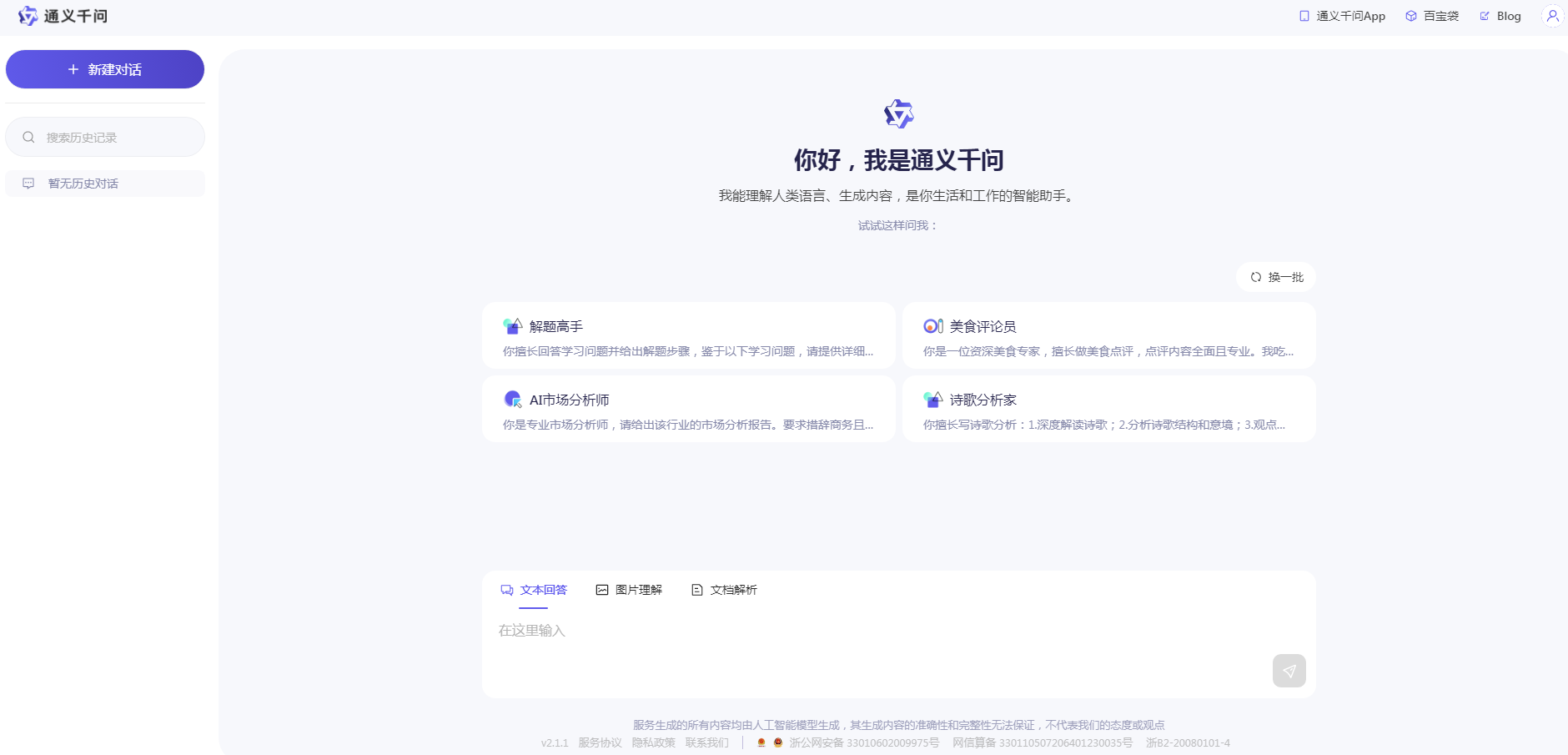Switch to the 文本回答 tab

pos(534,590)
